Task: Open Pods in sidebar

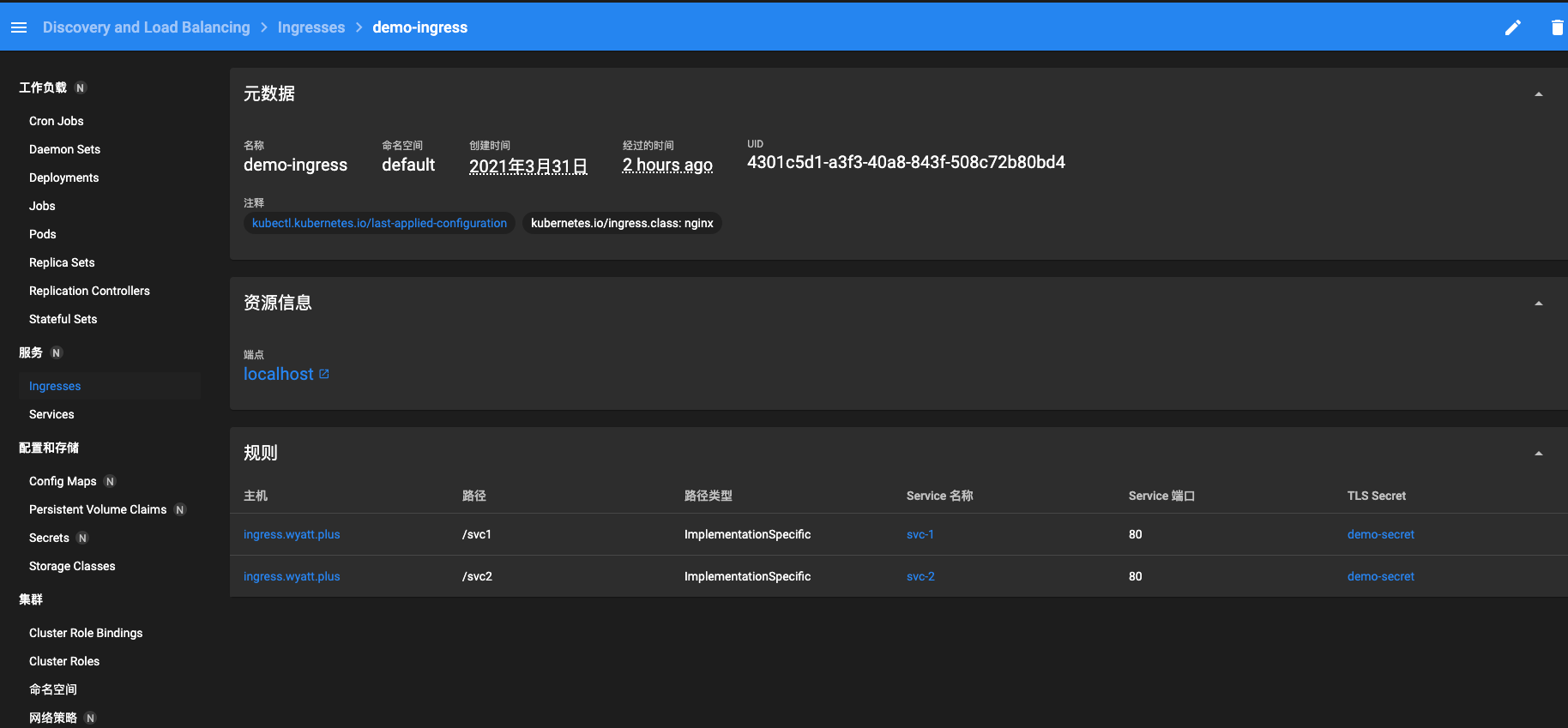Action: coord(43,234)
